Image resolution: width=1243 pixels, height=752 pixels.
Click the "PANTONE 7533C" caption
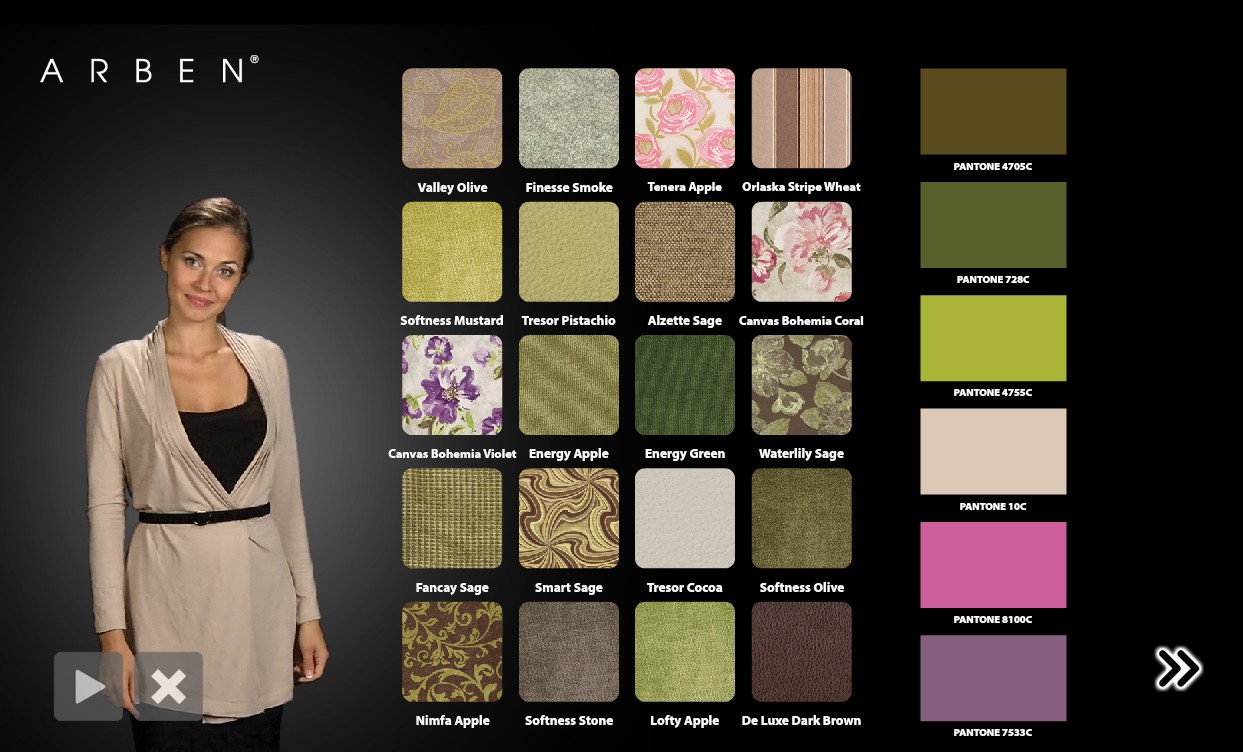tap(993, 733)
